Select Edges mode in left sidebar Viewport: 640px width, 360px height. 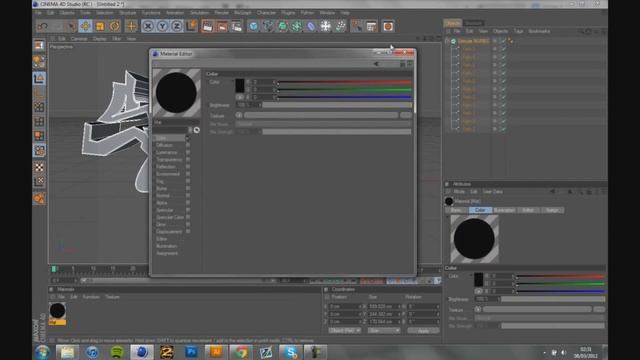[39, 122]
